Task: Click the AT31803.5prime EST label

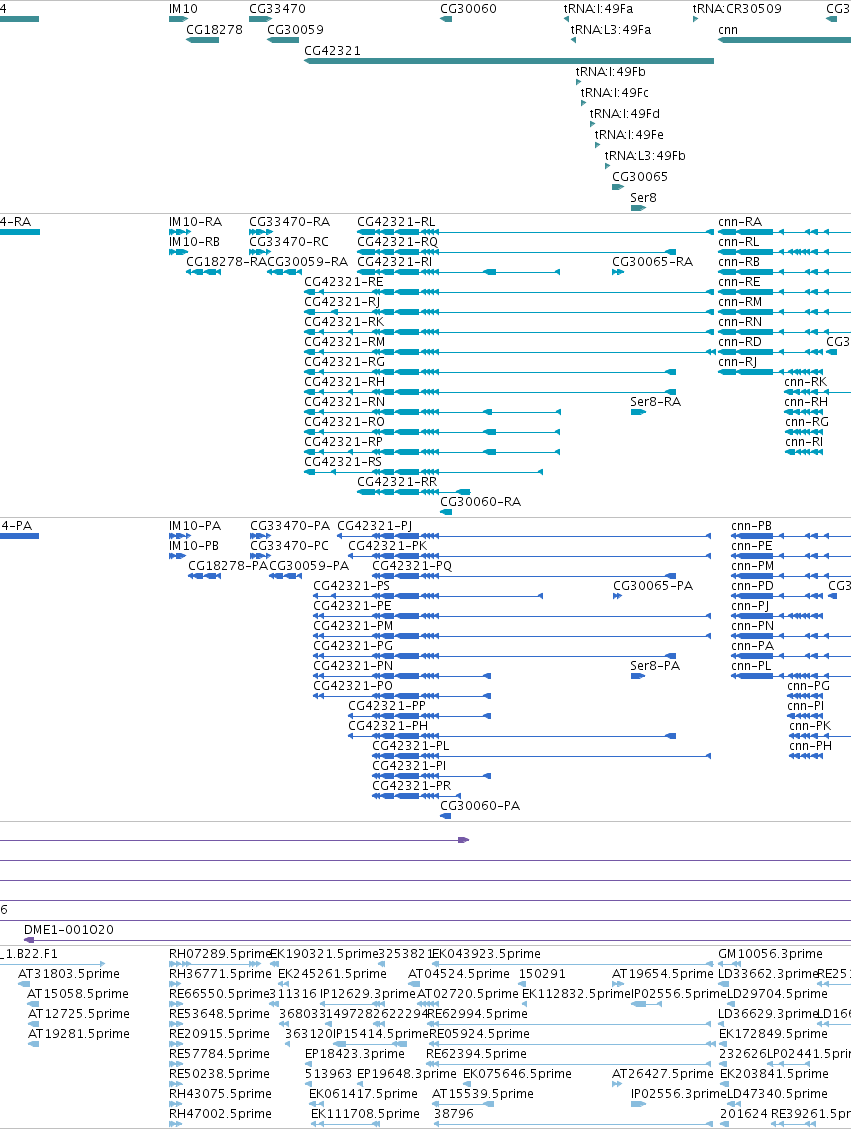Action: [68, 973]
